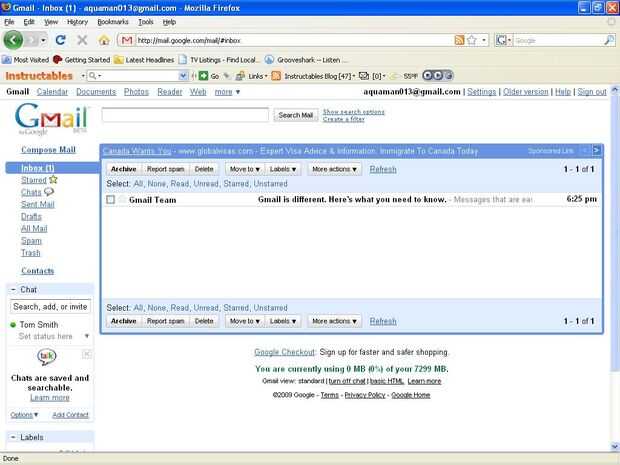Click the Google Talk bubble icon

click(47, 357)
